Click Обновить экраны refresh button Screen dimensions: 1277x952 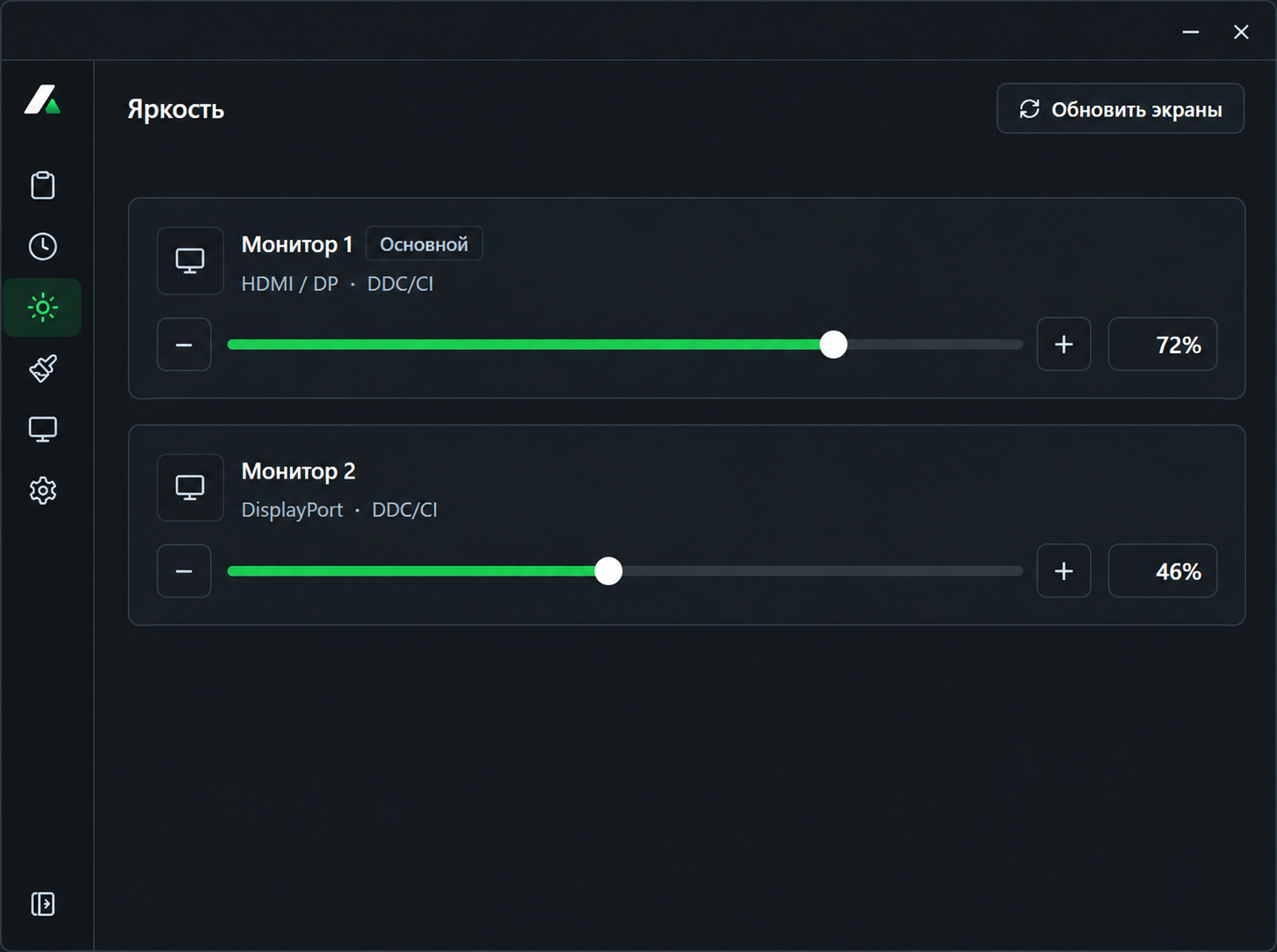[1121, 109]
